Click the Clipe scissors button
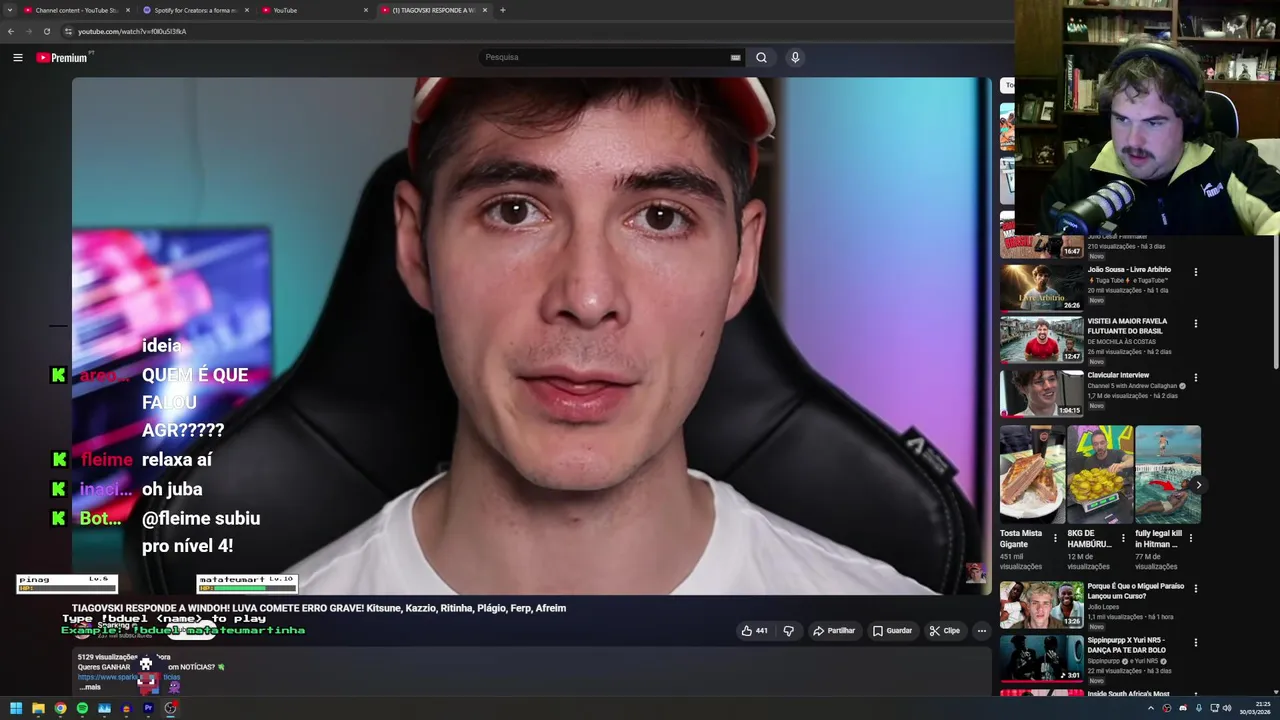 coord(944,631)
